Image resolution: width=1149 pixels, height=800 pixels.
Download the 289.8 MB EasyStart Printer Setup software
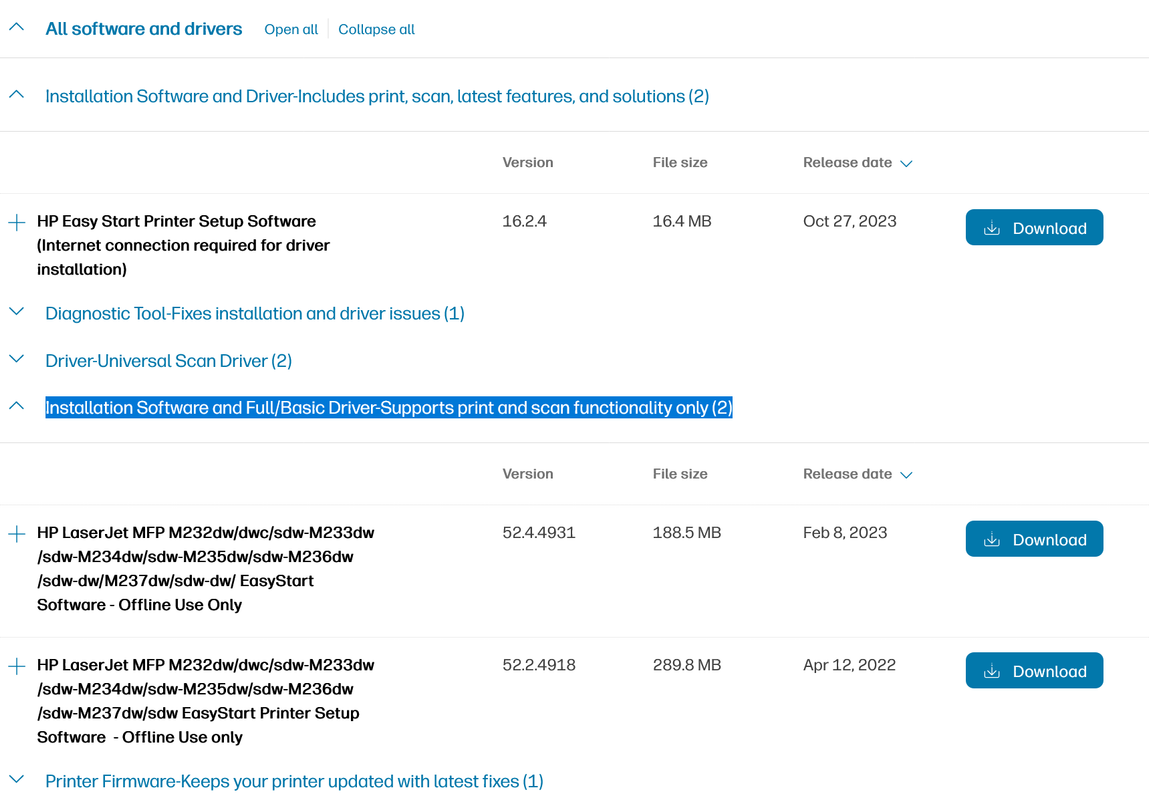pos(1034,671)
